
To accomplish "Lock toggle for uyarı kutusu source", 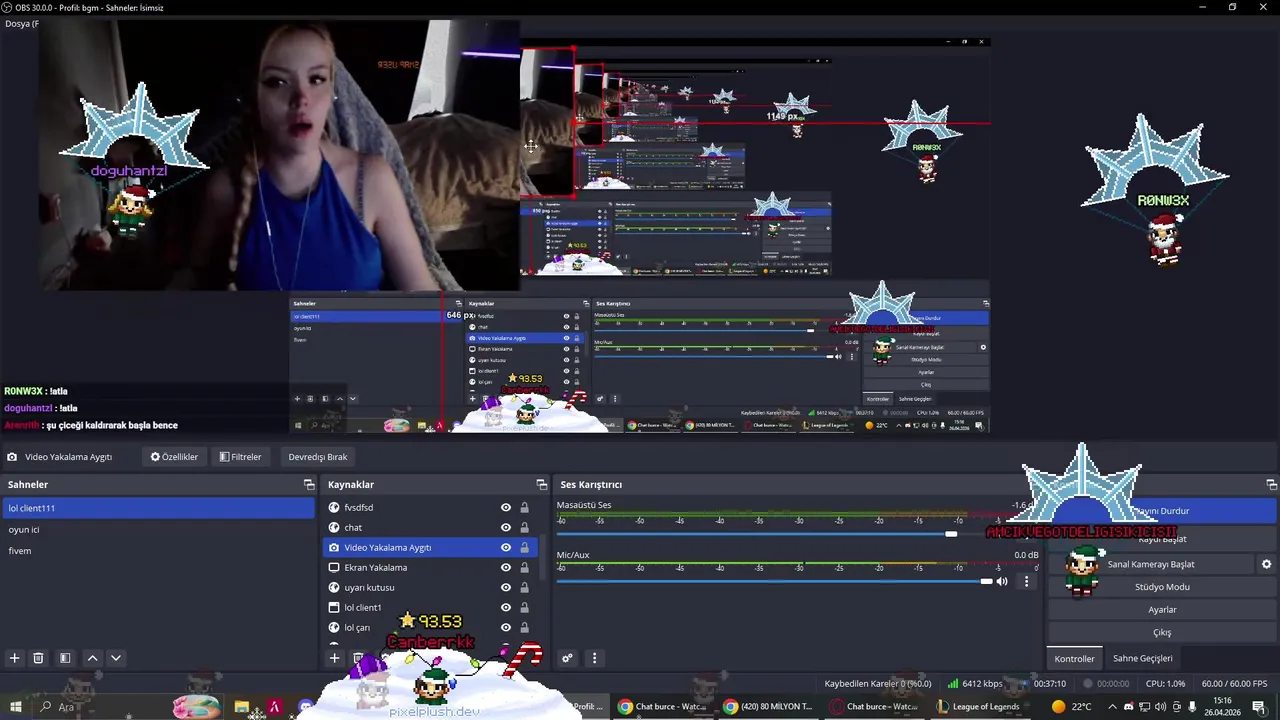I will 524,587.
